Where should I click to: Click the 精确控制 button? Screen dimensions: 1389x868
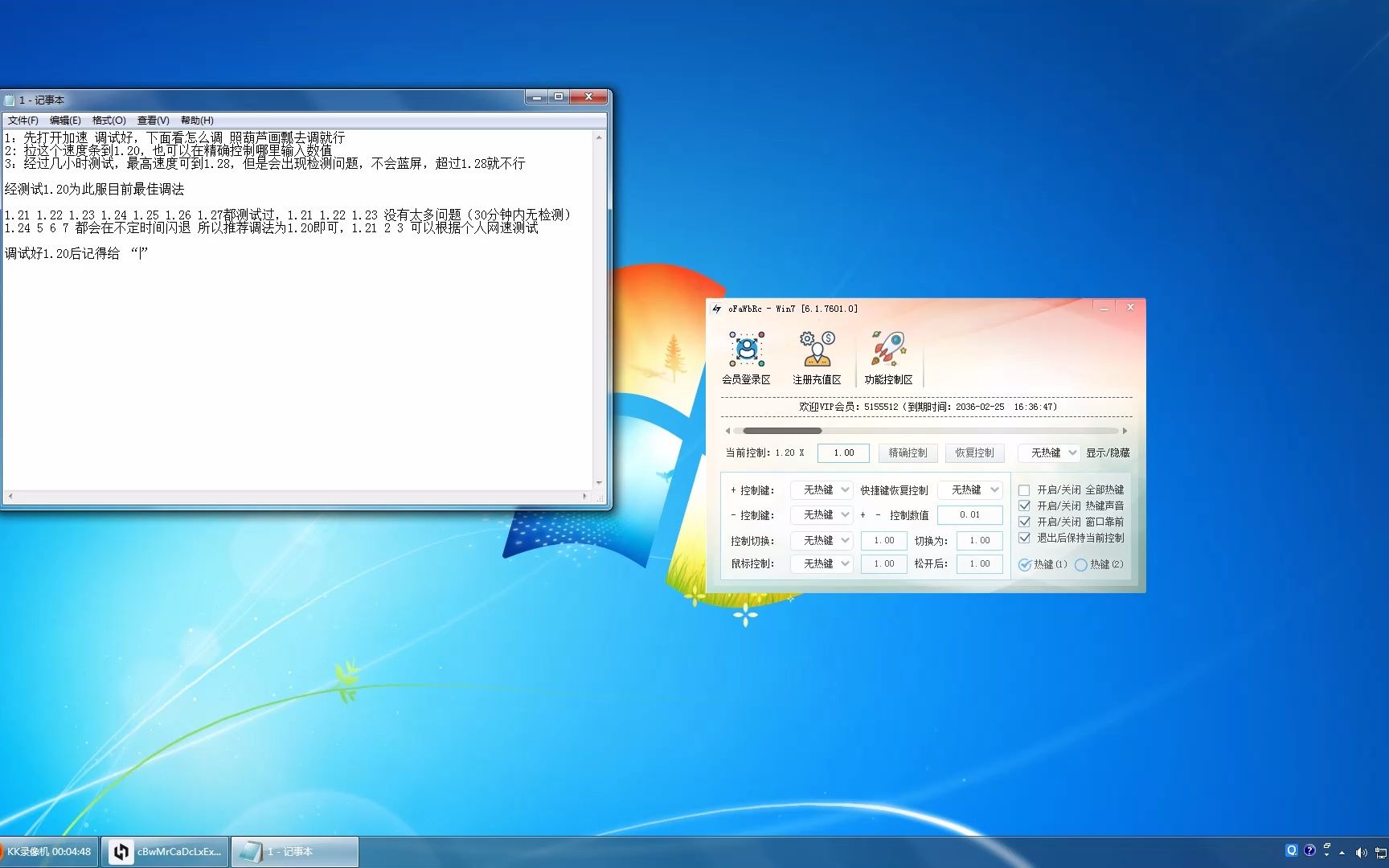click(x=908, y=453)
